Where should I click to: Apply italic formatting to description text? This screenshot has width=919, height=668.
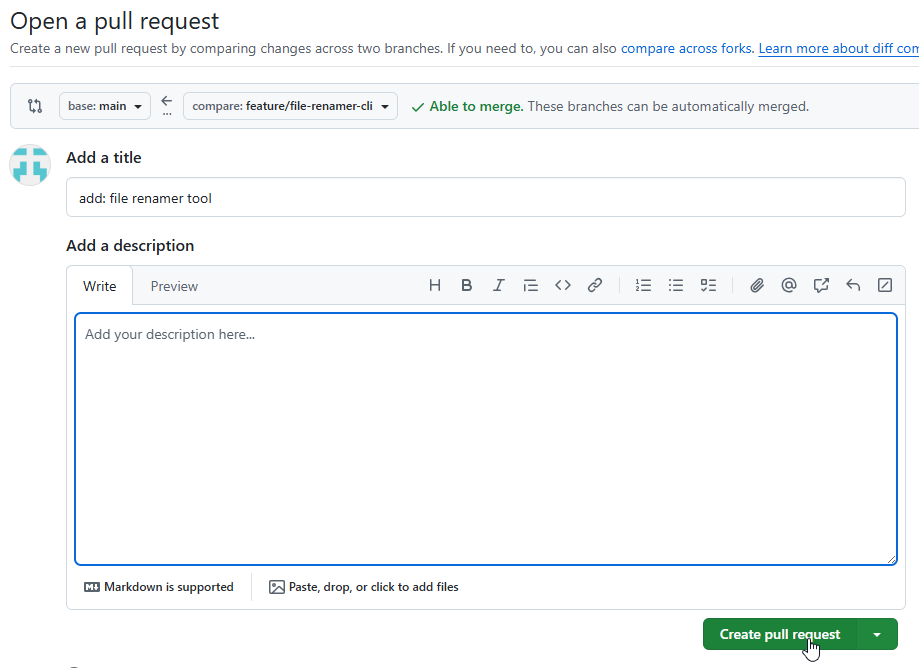pos(499,286)
